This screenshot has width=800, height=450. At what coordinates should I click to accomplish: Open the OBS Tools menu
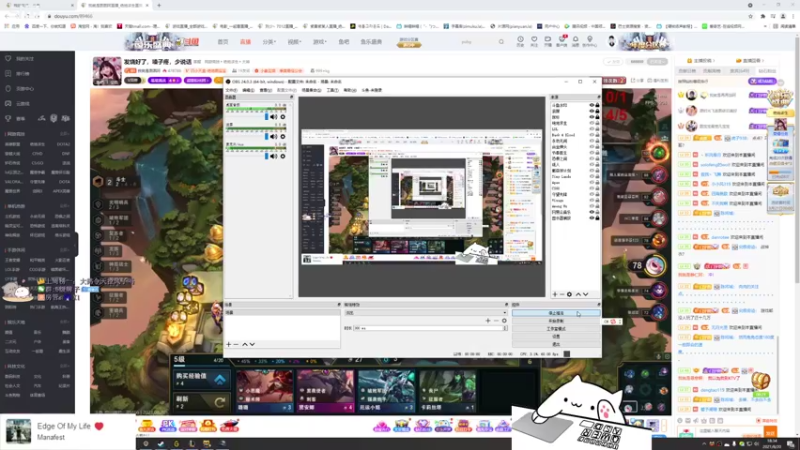click(x=333, y=90)
